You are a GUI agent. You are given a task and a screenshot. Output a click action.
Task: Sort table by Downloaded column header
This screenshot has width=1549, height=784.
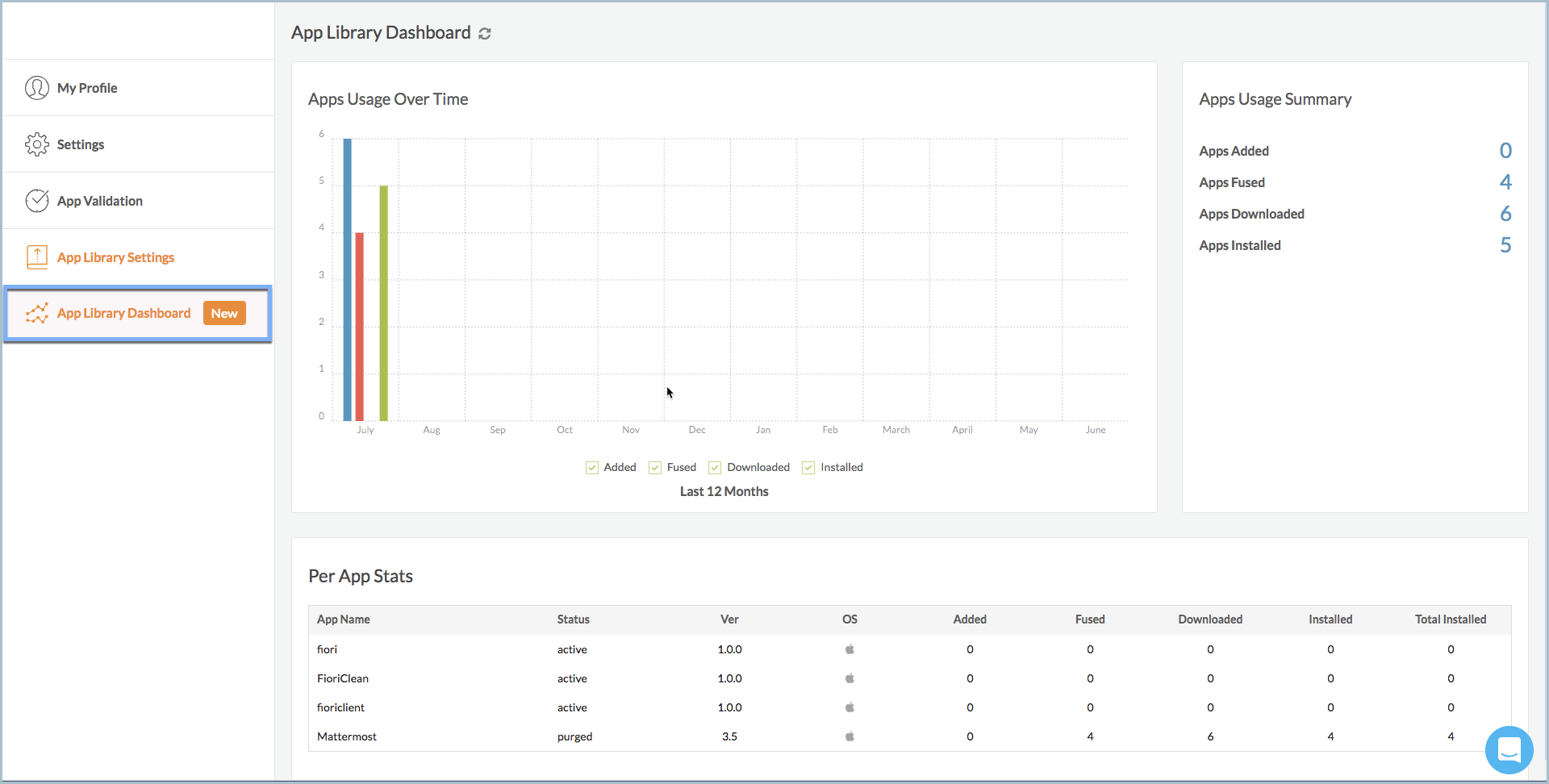click(1210, 619)
